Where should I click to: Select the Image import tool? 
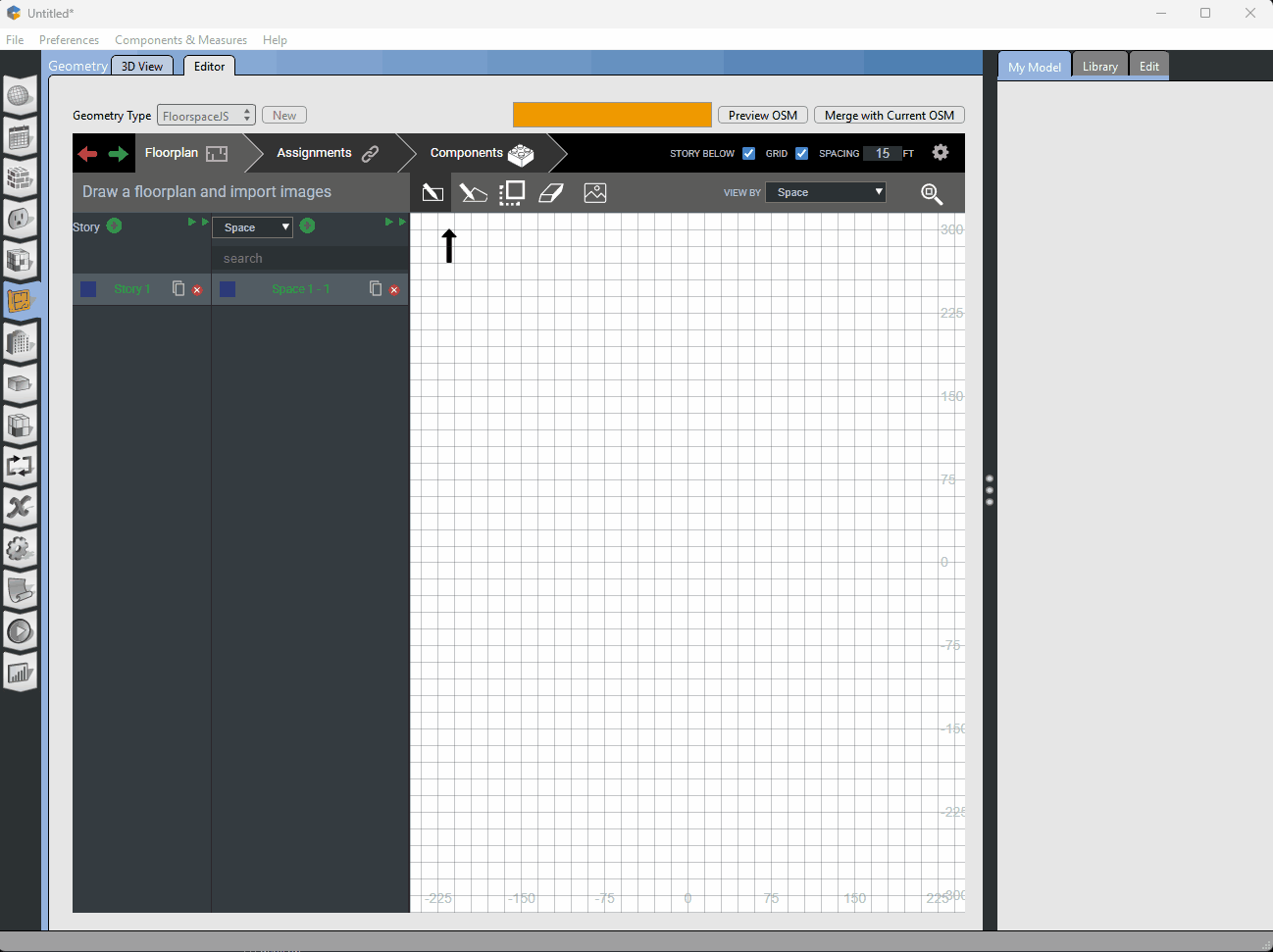tap(595, 193)
